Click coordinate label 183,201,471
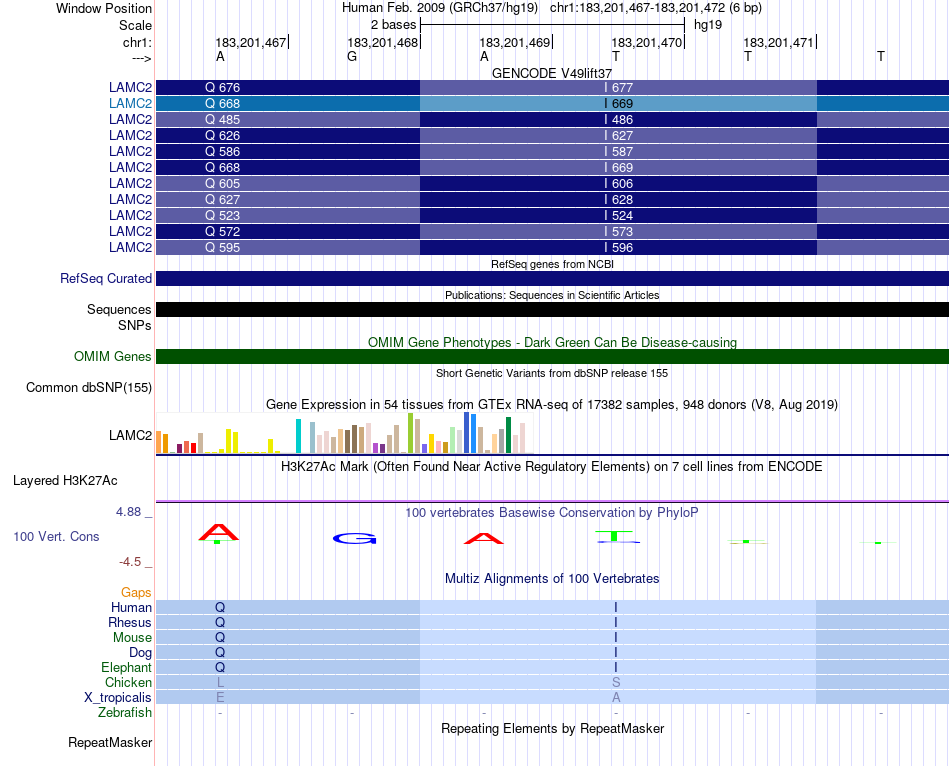This screenshot has width=950, height=766. pyautogui.click(x=779, y=42)
